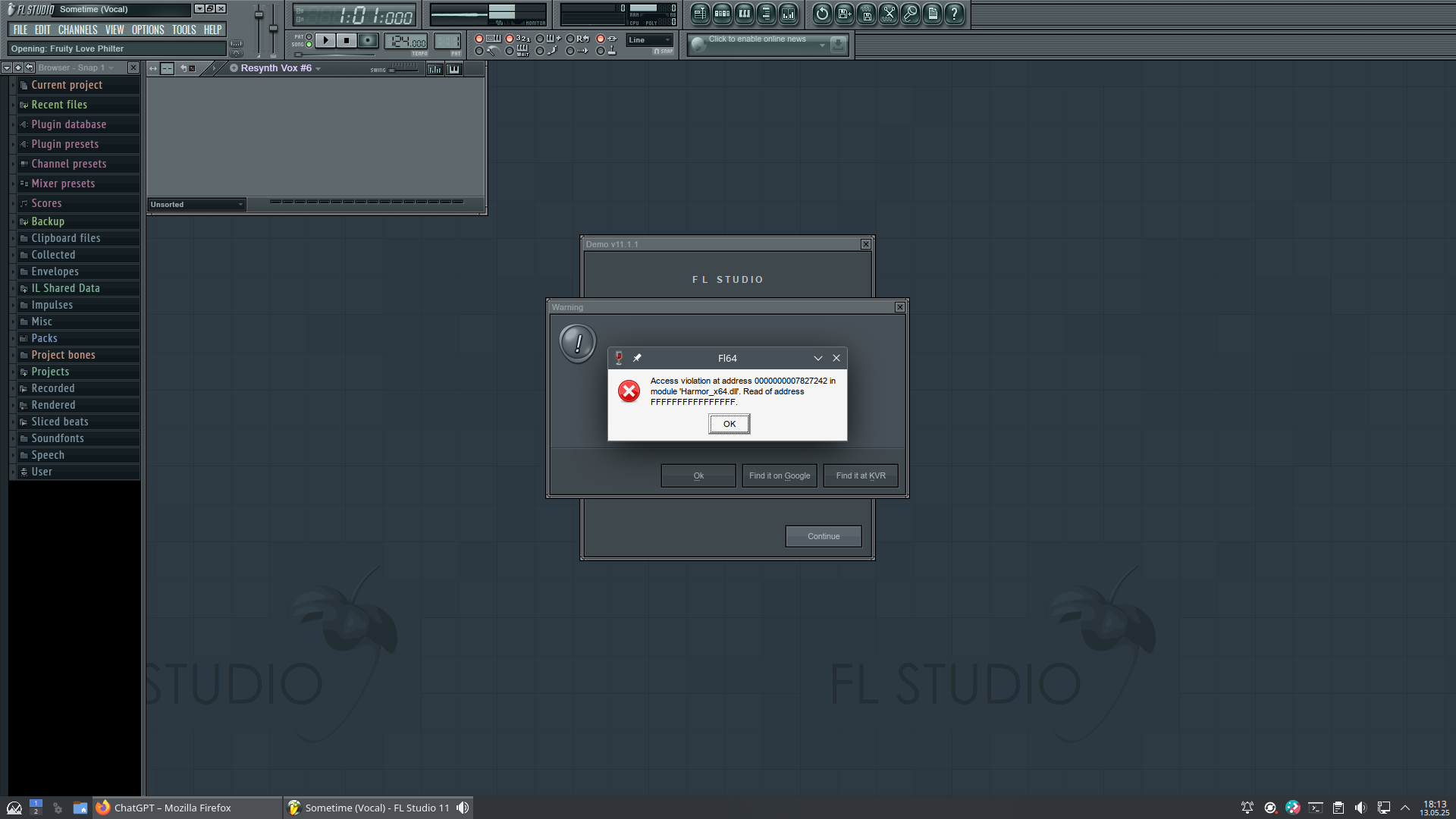1456x819 pixels.
Task: Click the save new version icon
Action: [x=844, y=13]
